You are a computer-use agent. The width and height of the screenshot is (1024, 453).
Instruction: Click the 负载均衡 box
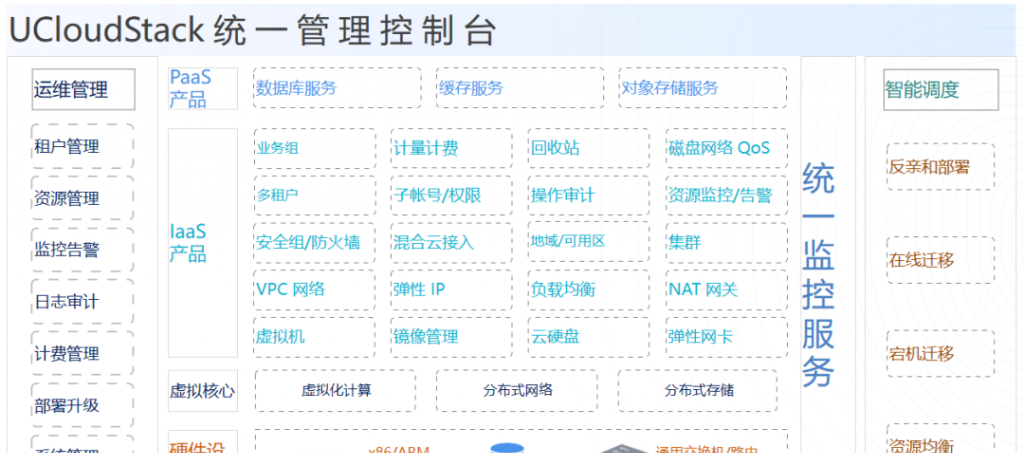point(589,290)
